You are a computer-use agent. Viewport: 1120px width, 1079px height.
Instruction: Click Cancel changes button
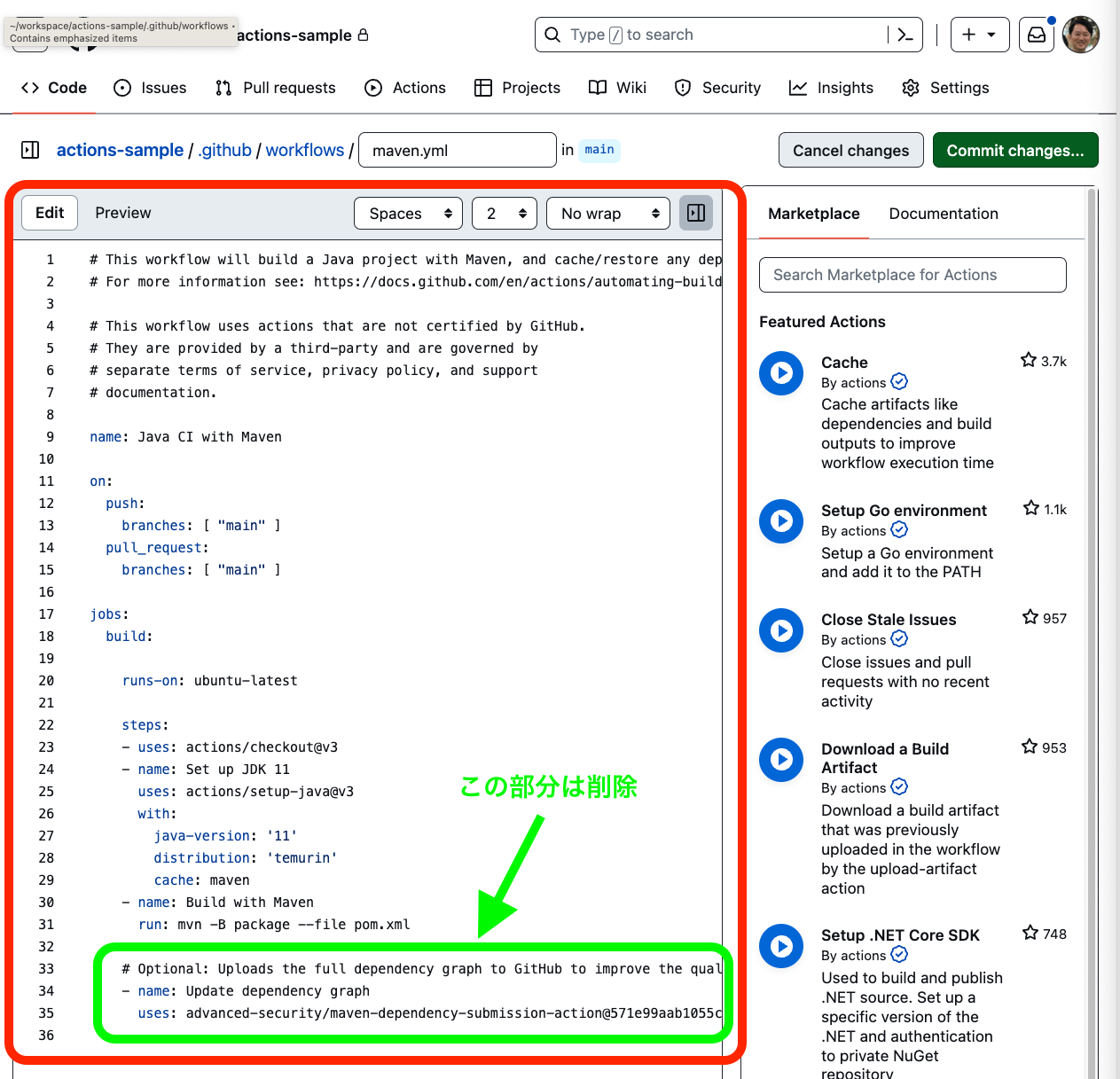tap(851, 150)
